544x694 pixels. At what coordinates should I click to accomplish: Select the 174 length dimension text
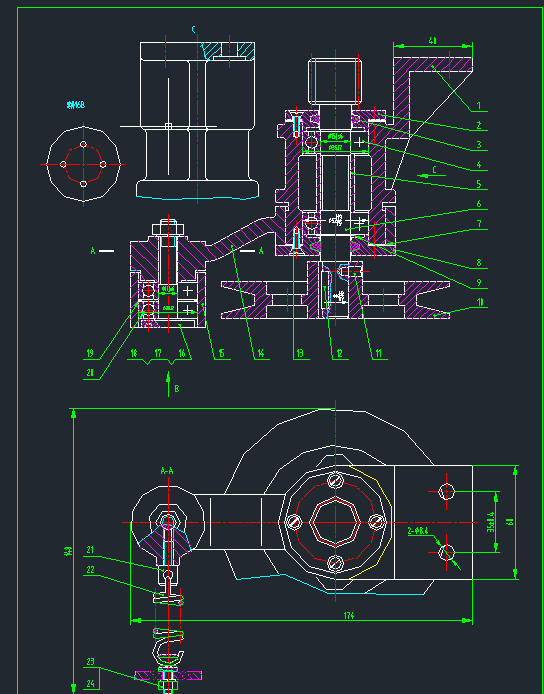pyautogui.click(x=349, y=616)
